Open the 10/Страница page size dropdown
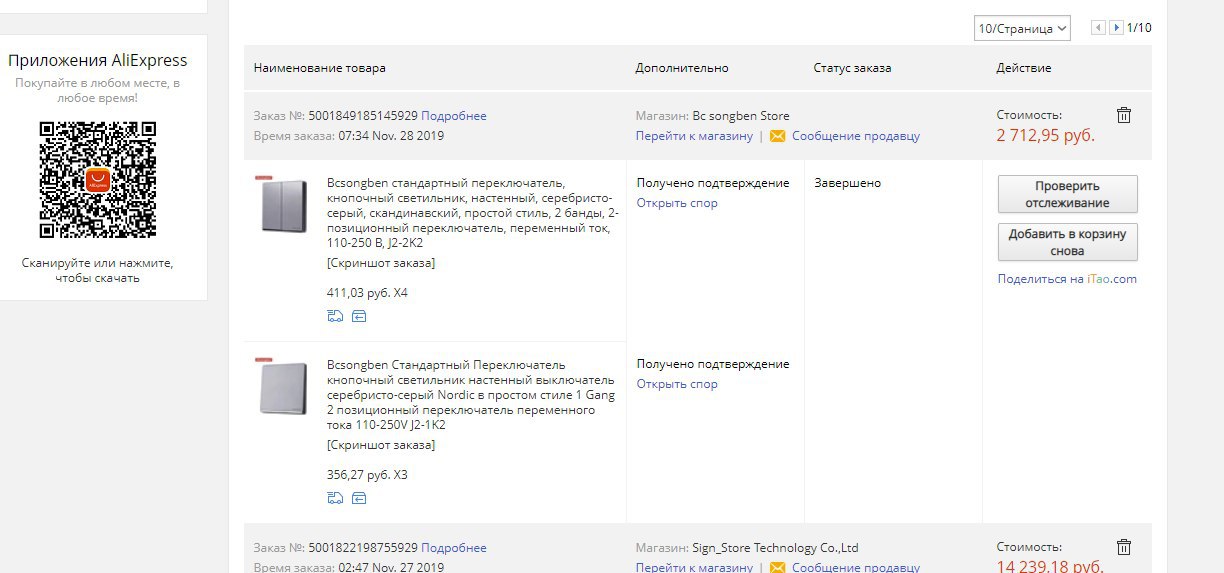Viewport: 1224px width, 573px height. [x=1022, y=28]
